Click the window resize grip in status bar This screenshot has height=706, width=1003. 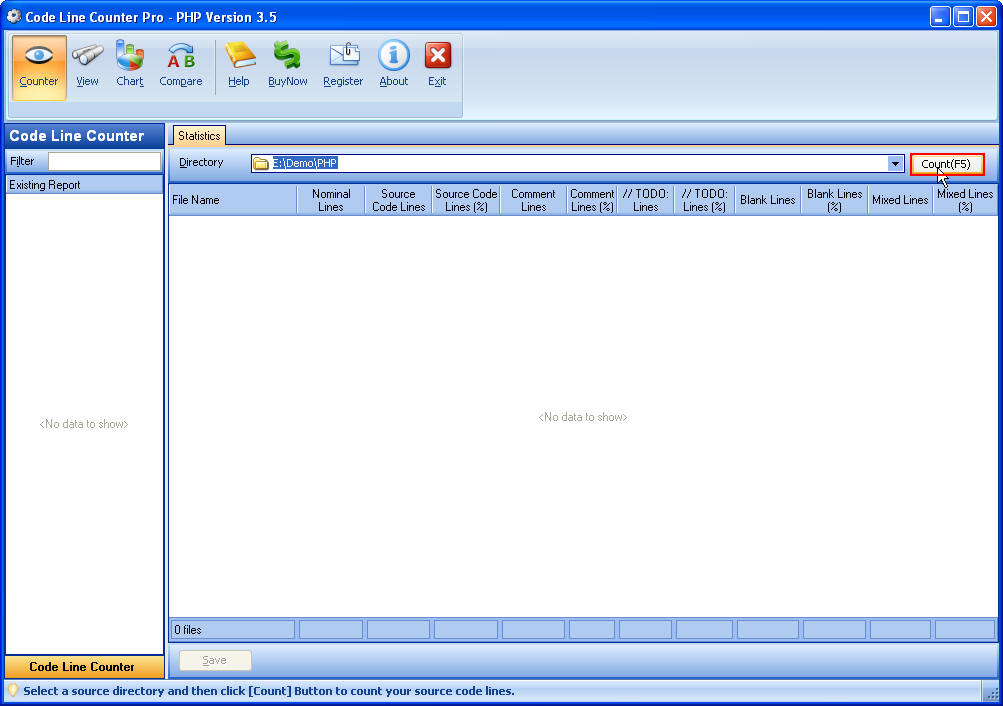991,693
